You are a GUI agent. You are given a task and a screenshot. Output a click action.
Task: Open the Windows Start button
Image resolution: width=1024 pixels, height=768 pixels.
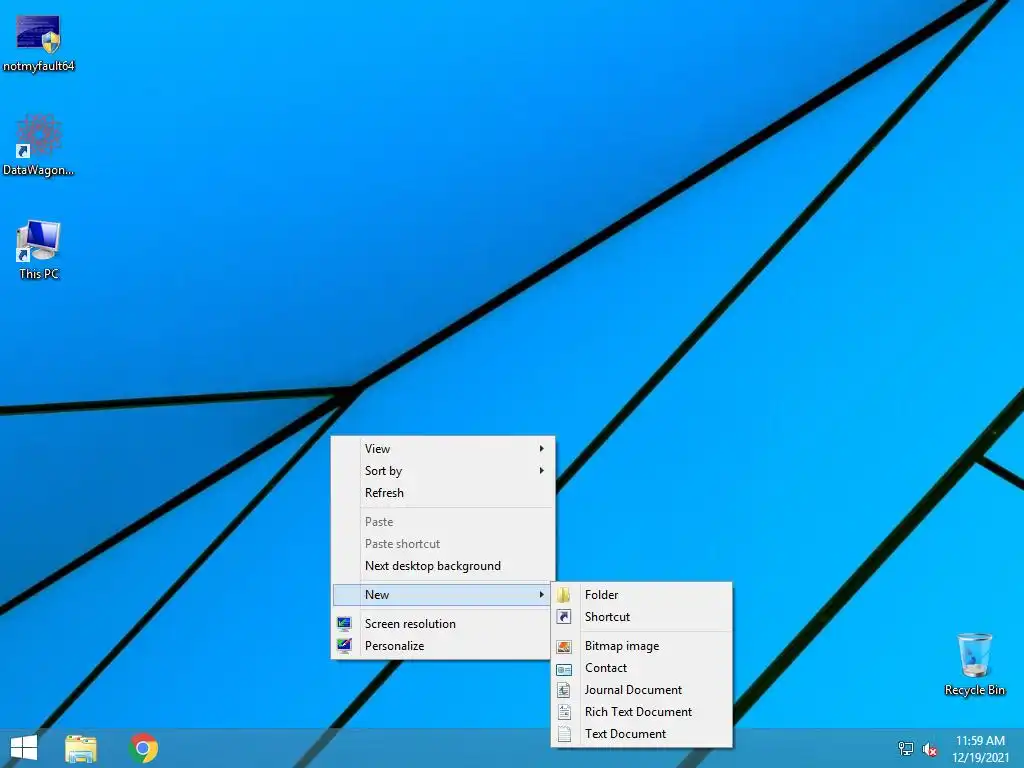[24, 748]
